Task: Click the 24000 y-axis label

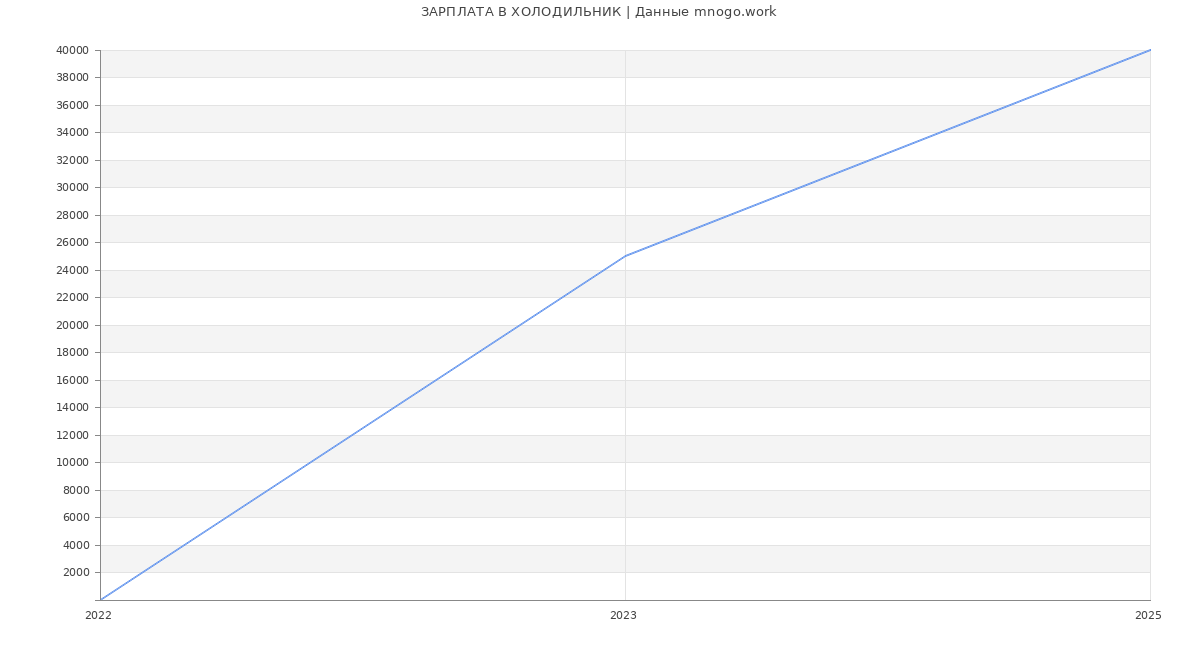Action: point(72,270)
